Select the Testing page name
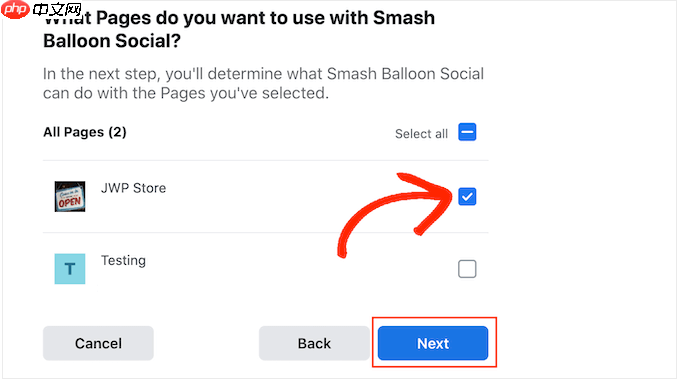The image size is (680, 380). 124,260
